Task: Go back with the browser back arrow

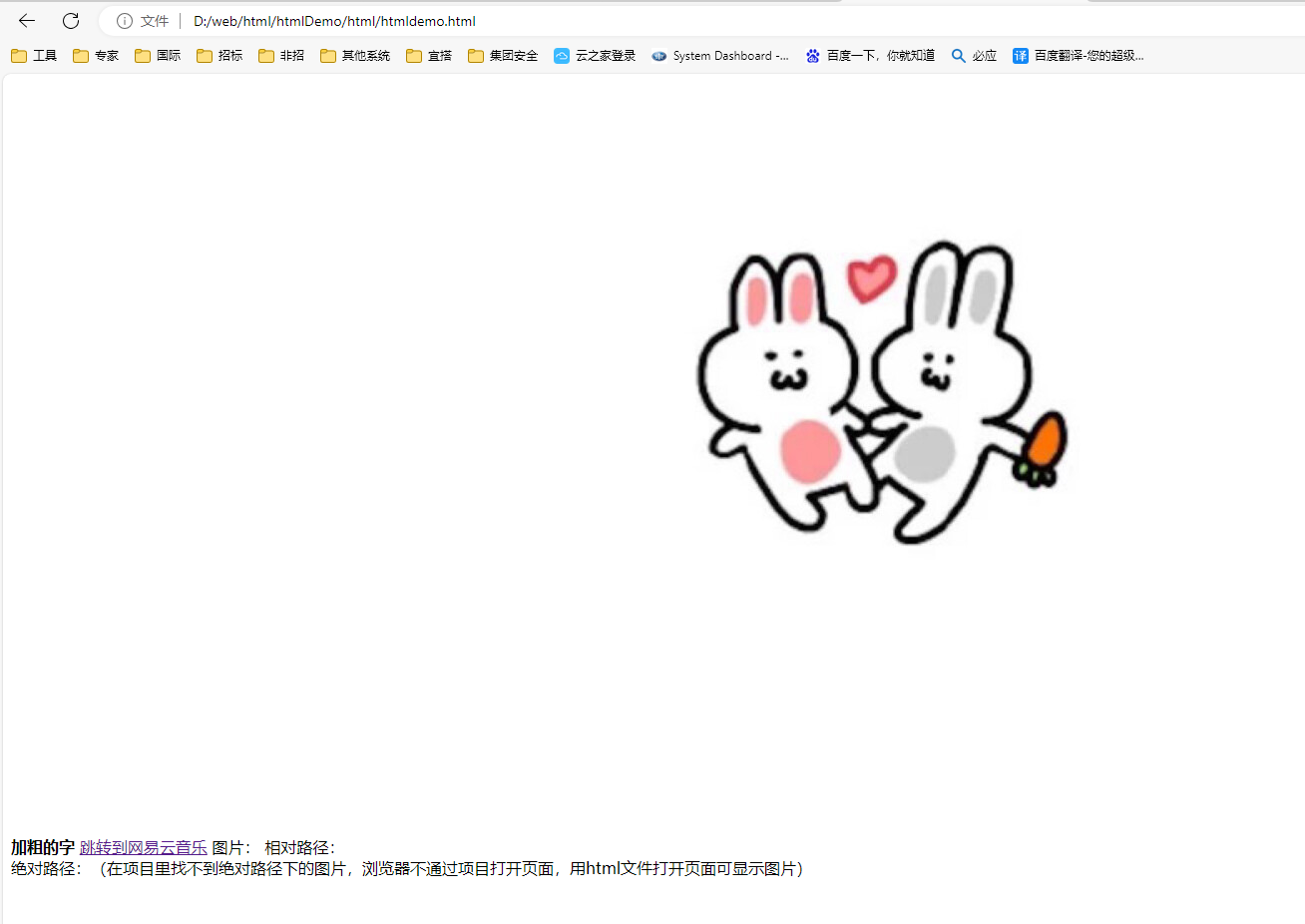Action: pyautogui.click(x=27, y=21)
